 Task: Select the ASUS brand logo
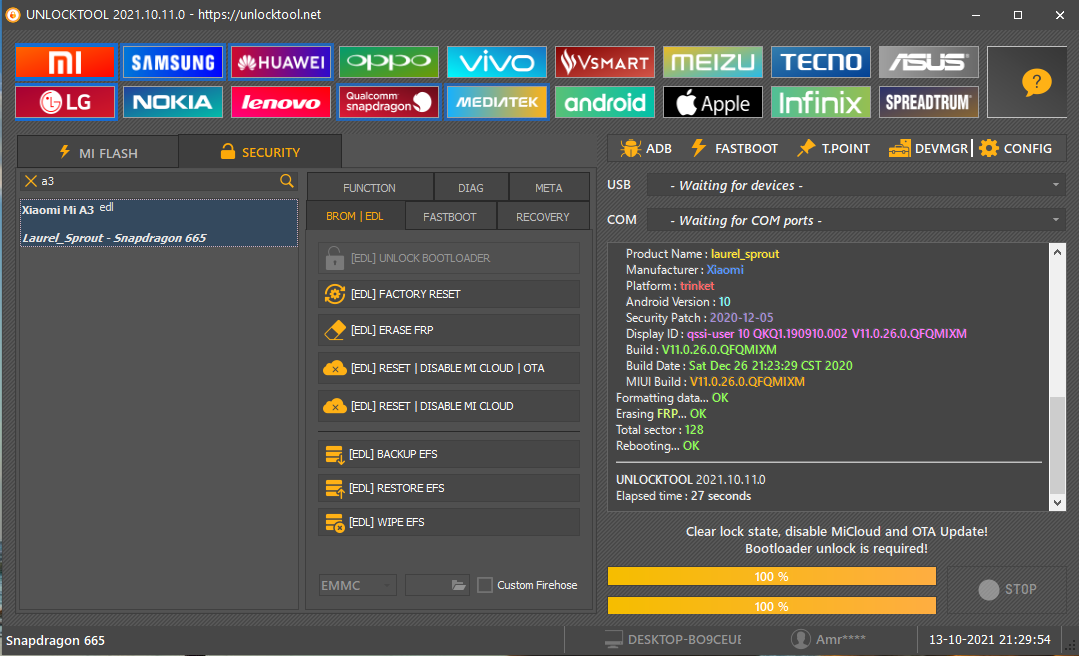tap(929, 63)
